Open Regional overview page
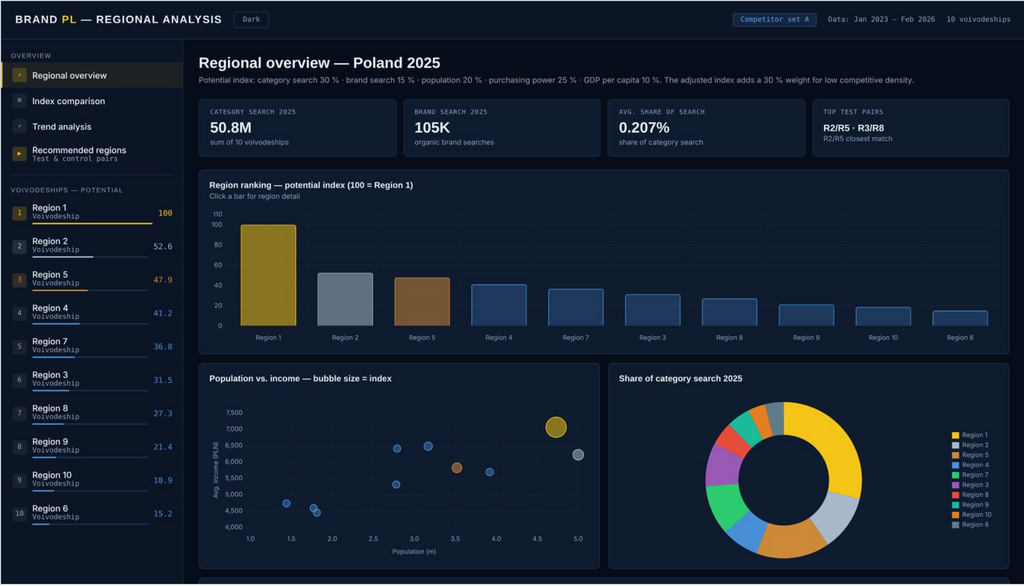The height and width of the screenshot is (586, 1024). tap(92, 75)
